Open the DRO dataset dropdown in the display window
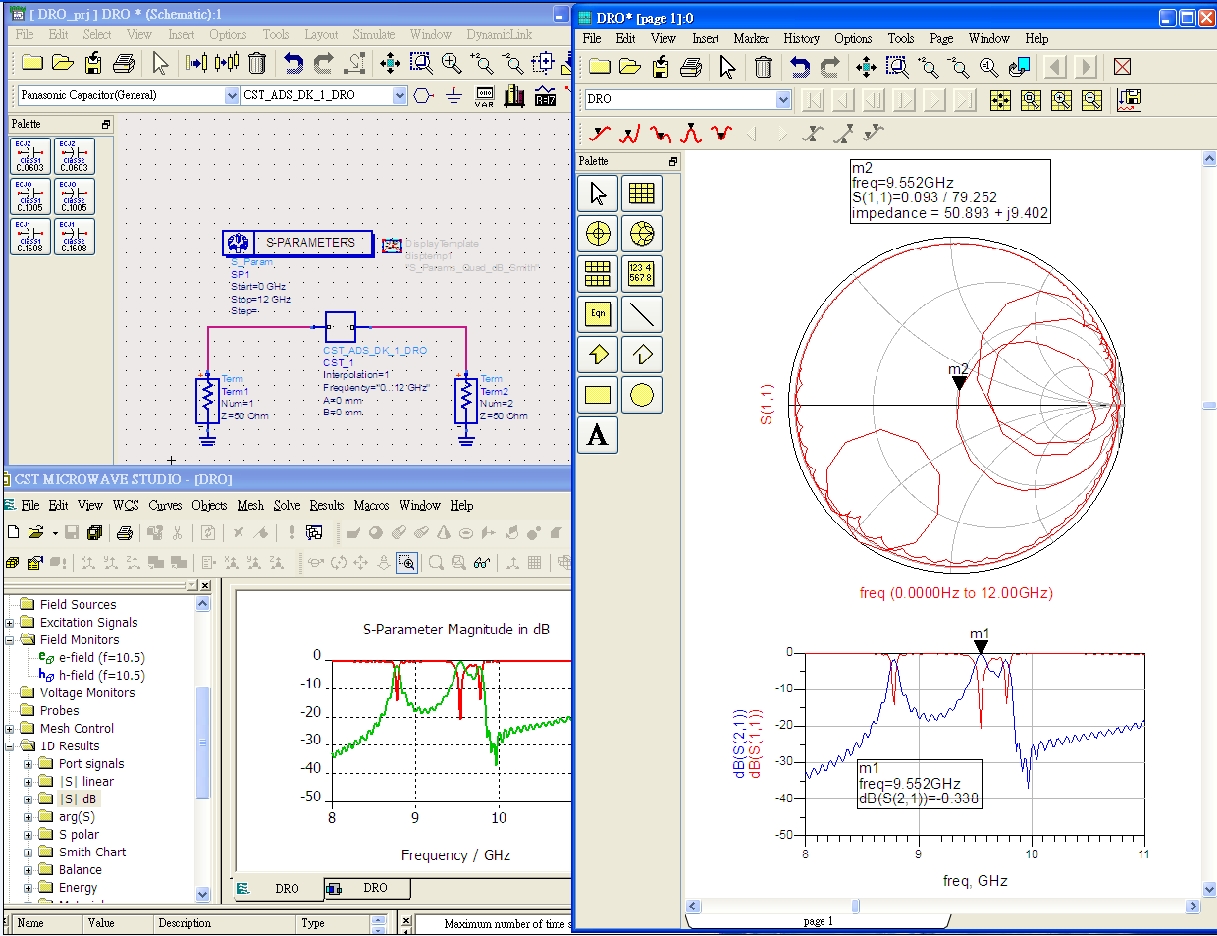 (783, 100)
